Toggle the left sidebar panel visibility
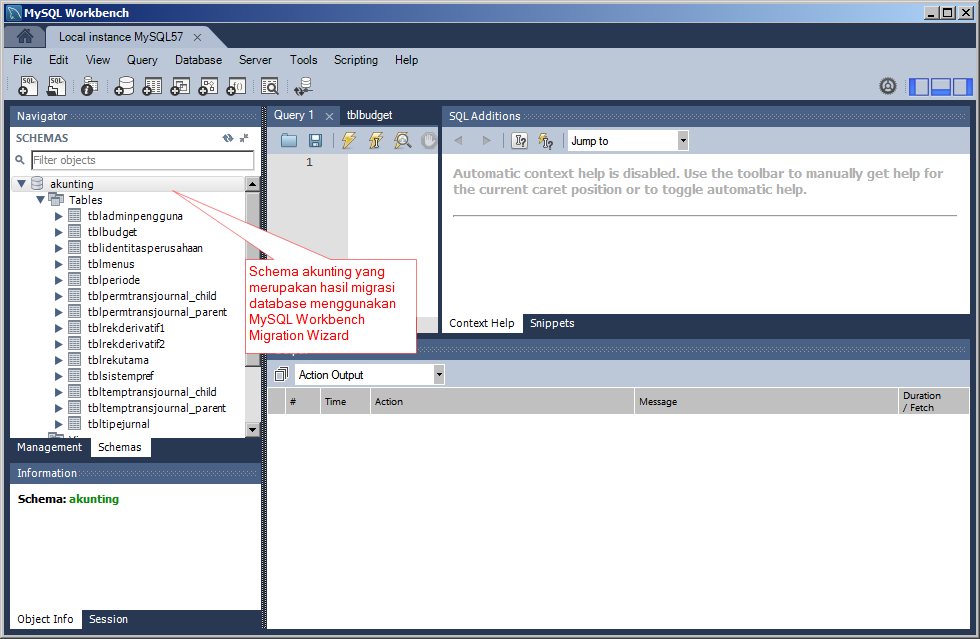Screen dimensions: 980x639 pos(919,87)
